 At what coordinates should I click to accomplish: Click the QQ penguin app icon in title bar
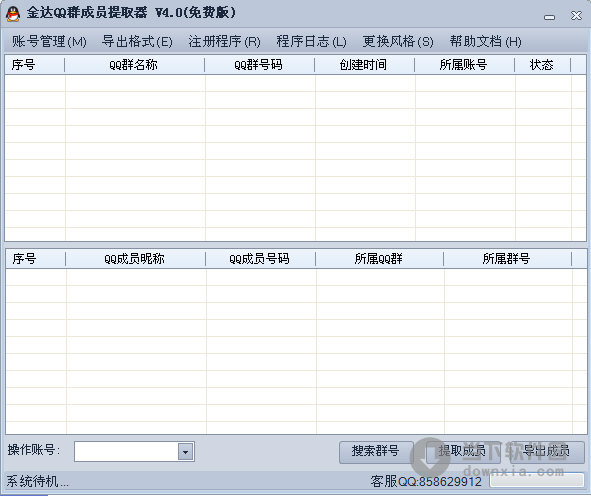[13, 14]
